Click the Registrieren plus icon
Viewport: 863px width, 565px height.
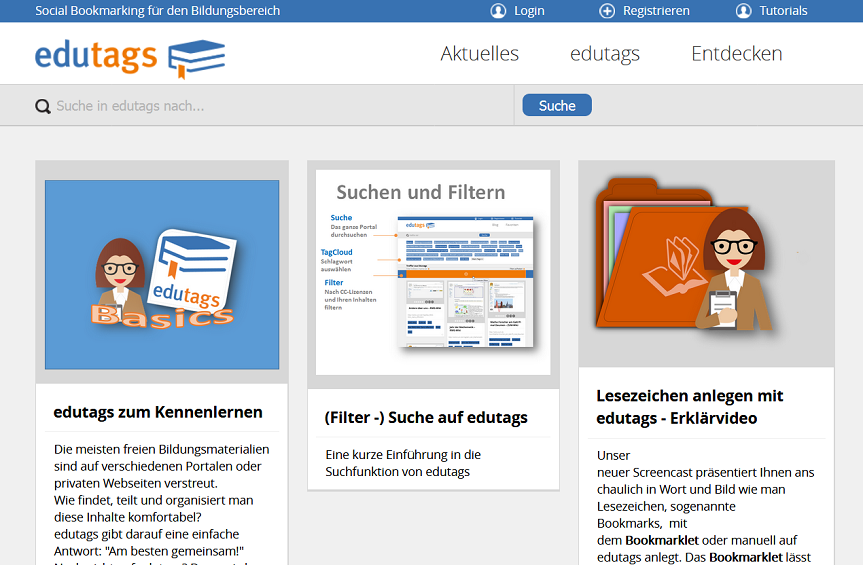[x=607, y=11]
